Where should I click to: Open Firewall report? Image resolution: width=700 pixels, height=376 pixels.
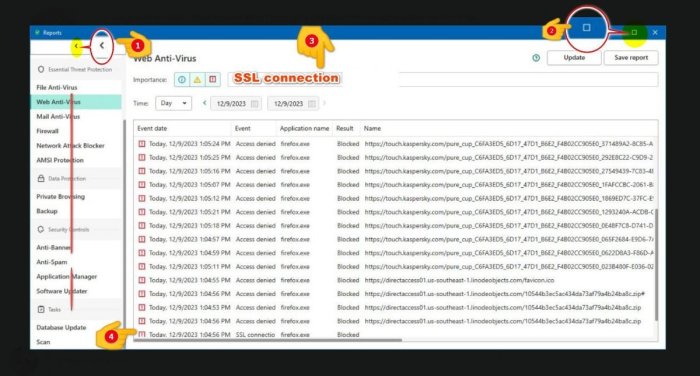(x=47, y=131)
